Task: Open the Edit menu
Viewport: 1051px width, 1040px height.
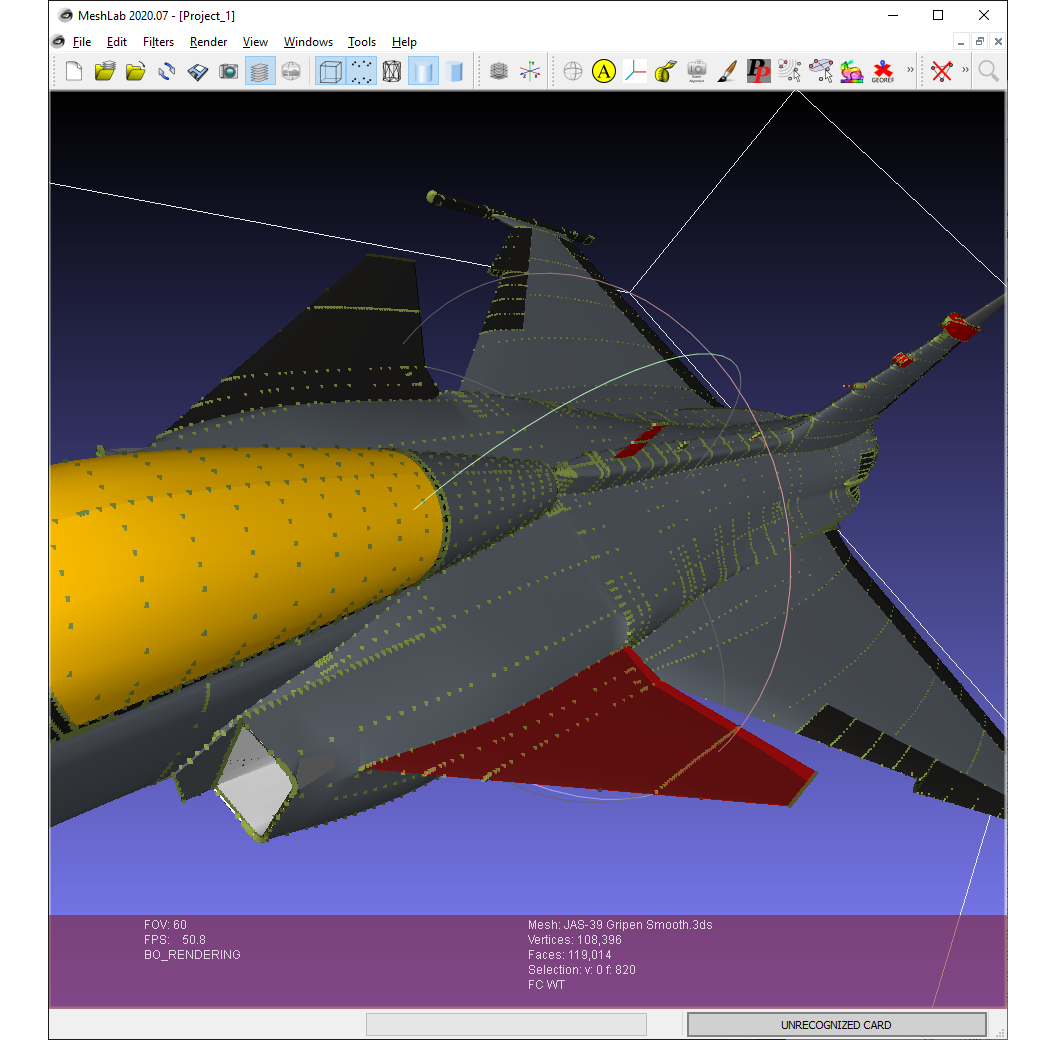Action: point(117,42)
